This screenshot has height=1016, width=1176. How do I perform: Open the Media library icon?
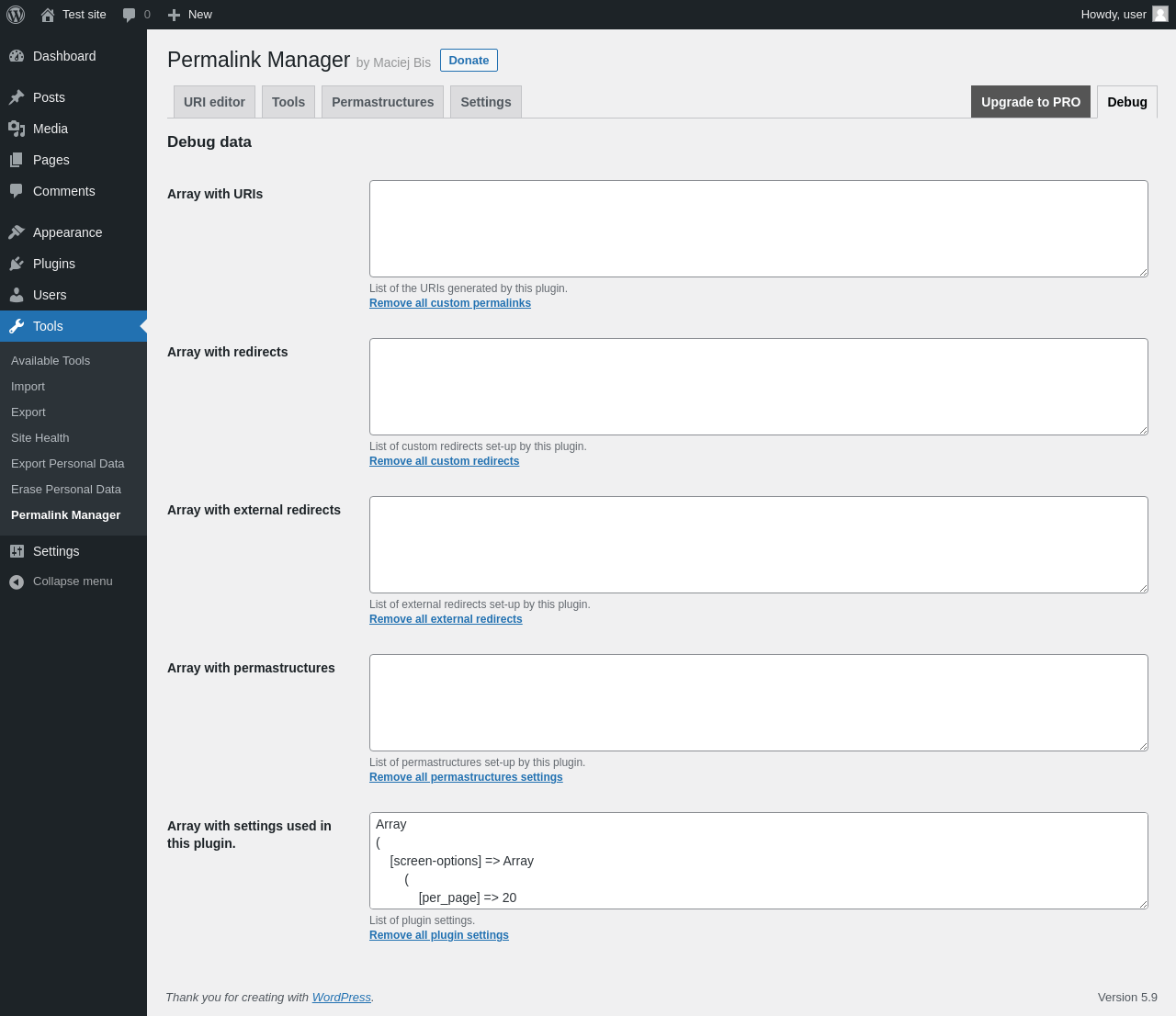click(x=17, y=129)
